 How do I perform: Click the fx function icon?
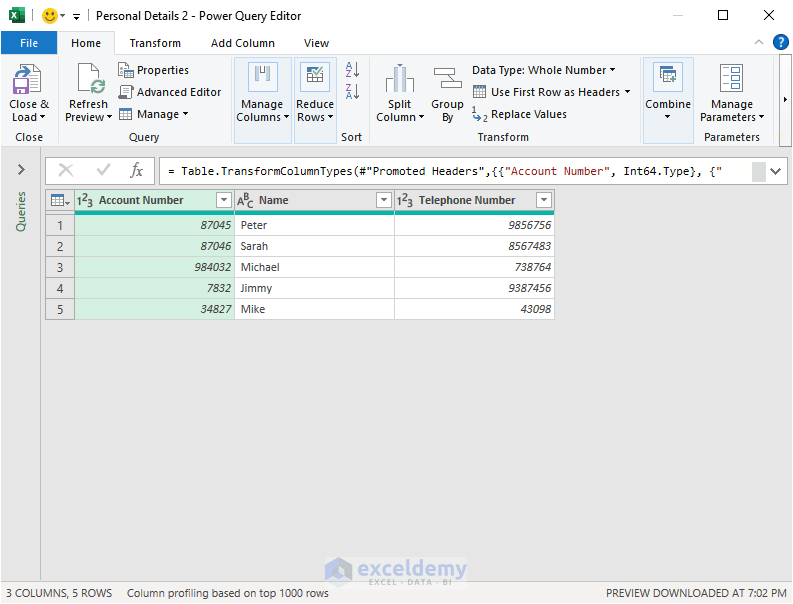[137, 170]
